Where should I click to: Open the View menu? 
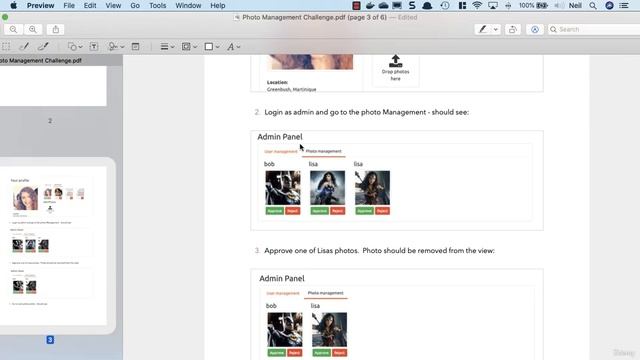(113, 5)
